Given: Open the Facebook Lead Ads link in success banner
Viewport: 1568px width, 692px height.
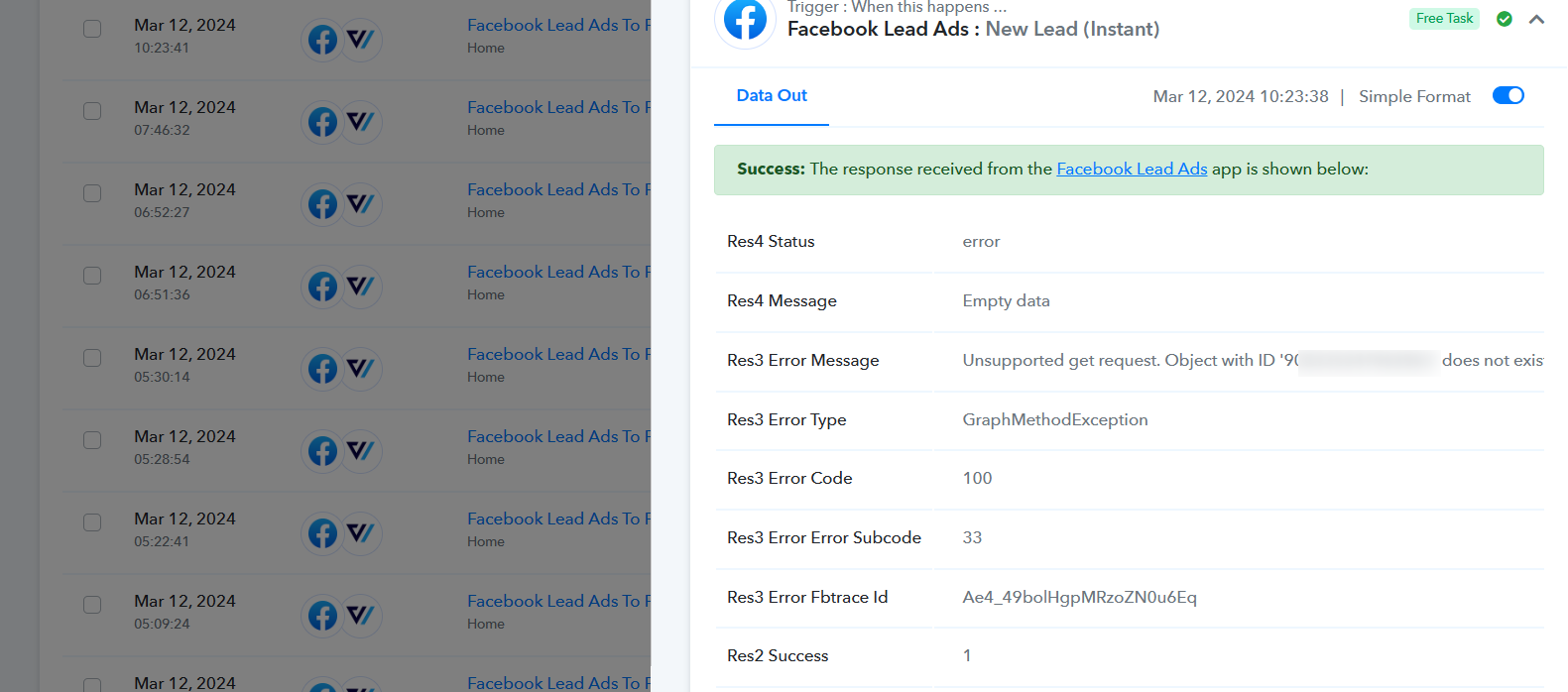Looking at the screenshot, I should click(1132, 170).
